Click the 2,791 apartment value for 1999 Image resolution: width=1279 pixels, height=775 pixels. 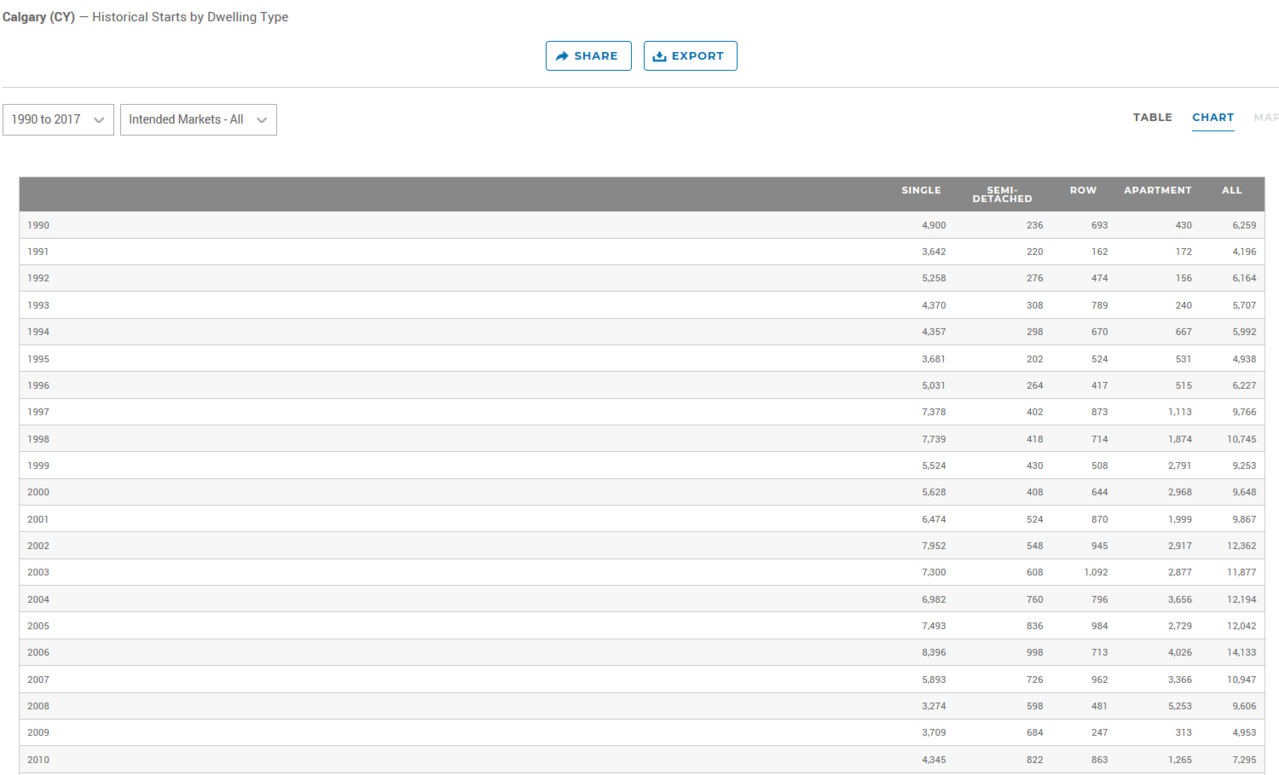tap(1180, 465)
